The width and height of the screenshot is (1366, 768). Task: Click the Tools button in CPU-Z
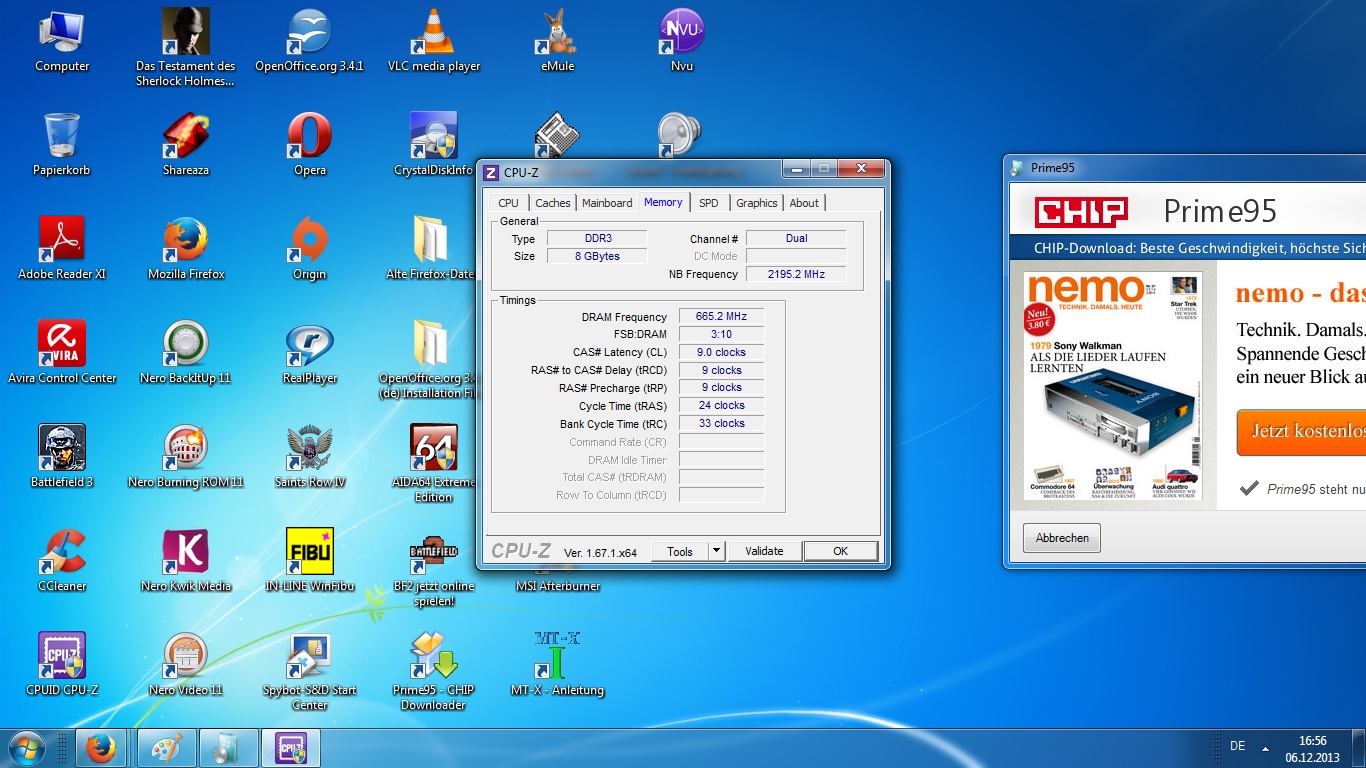680,551
